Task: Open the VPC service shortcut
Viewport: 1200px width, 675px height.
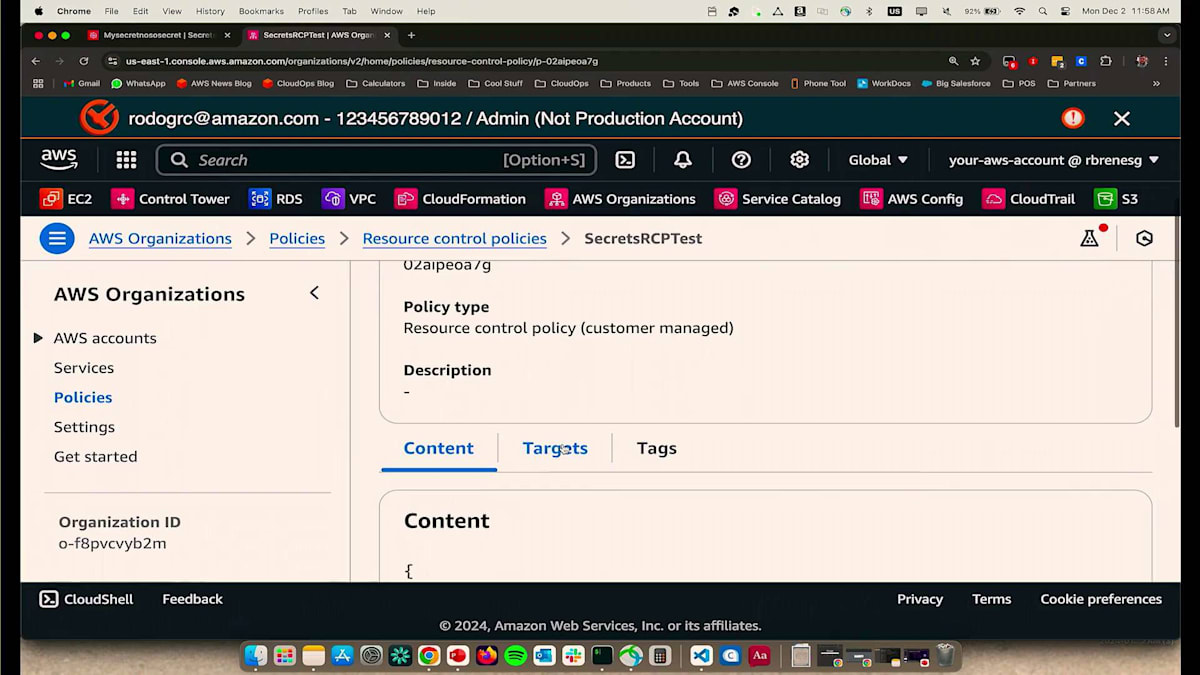Action: pos(349,199)
